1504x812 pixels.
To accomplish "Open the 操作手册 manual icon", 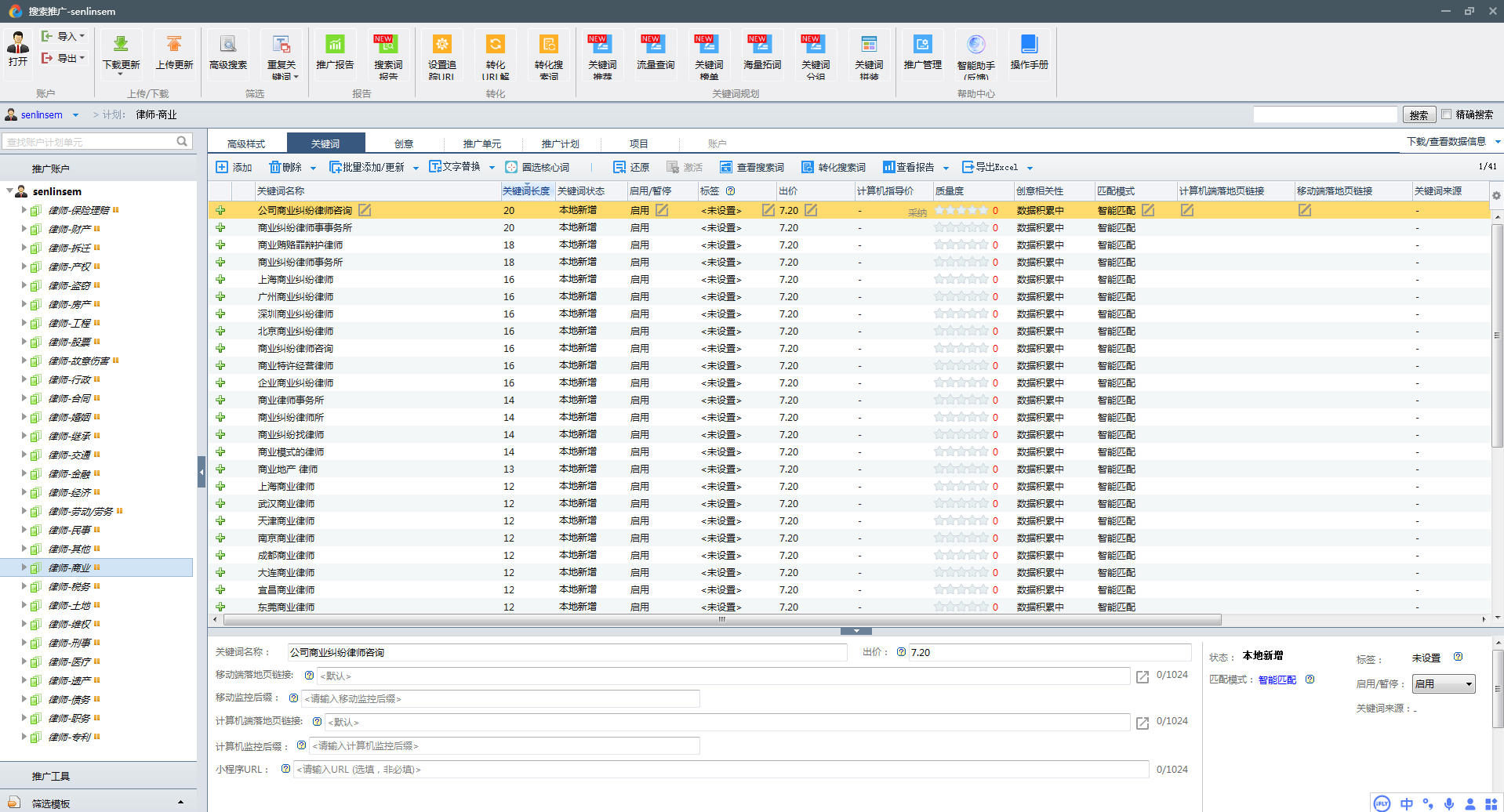I will pos(1029,45).
